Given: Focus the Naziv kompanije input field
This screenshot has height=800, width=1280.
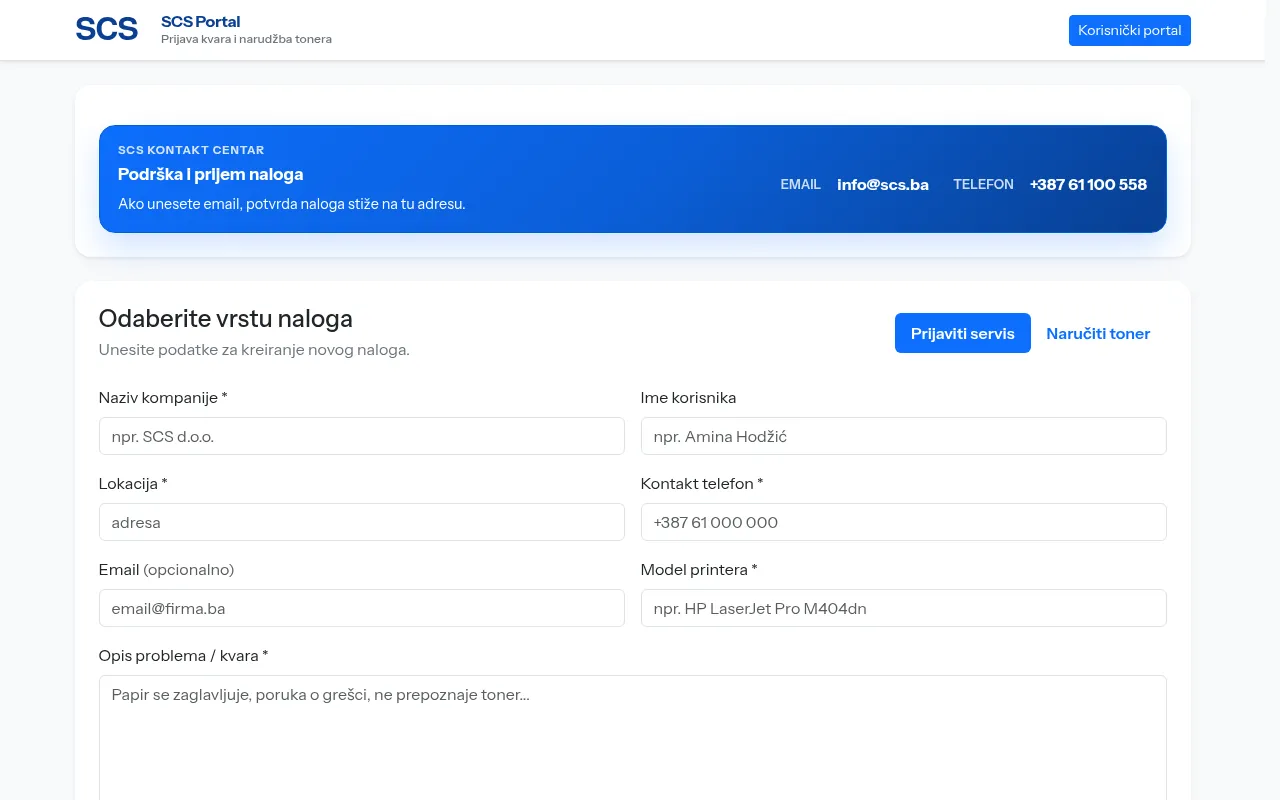Looking at the screenshot, I should pos(362,436).
